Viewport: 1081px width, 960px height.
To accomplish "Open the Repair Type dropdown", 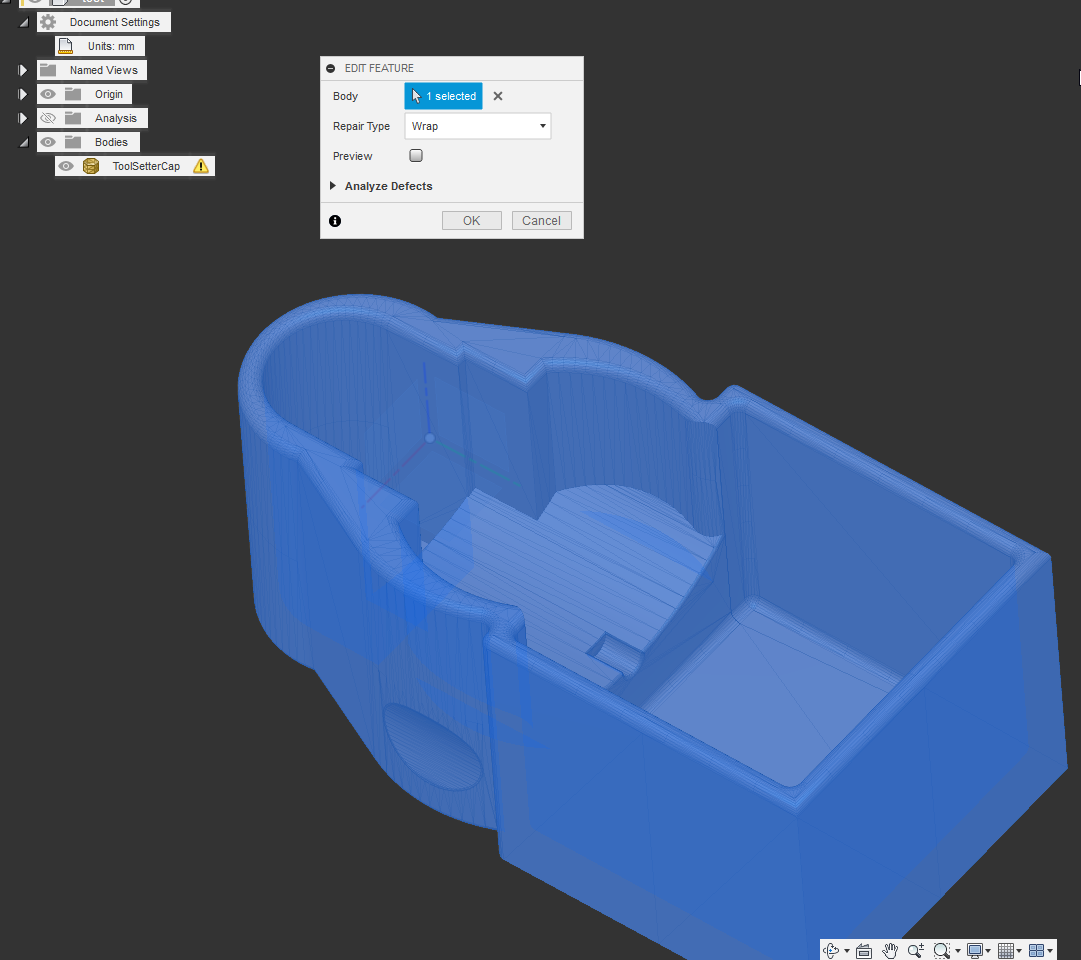I will (x=477, y=125).
